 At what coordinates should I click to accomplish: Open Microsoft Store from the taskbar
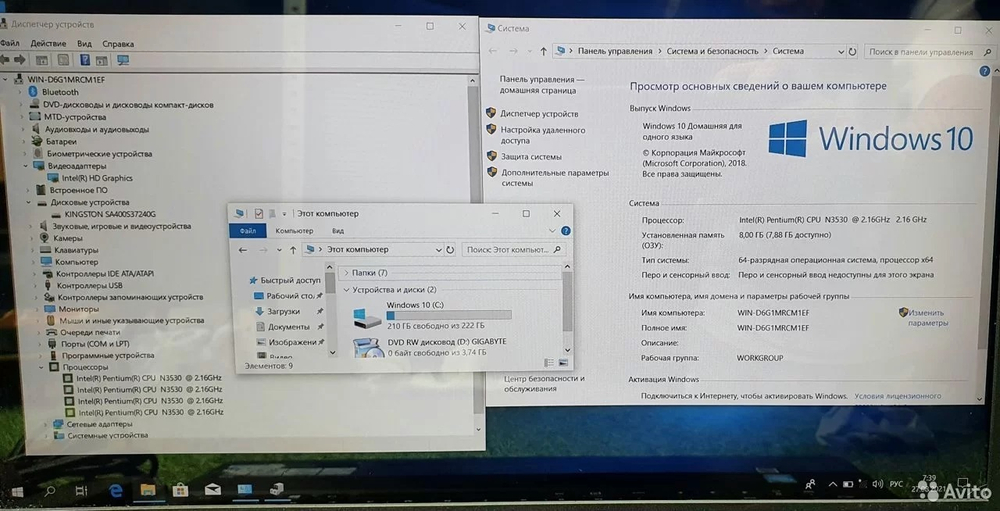point(180,489)
